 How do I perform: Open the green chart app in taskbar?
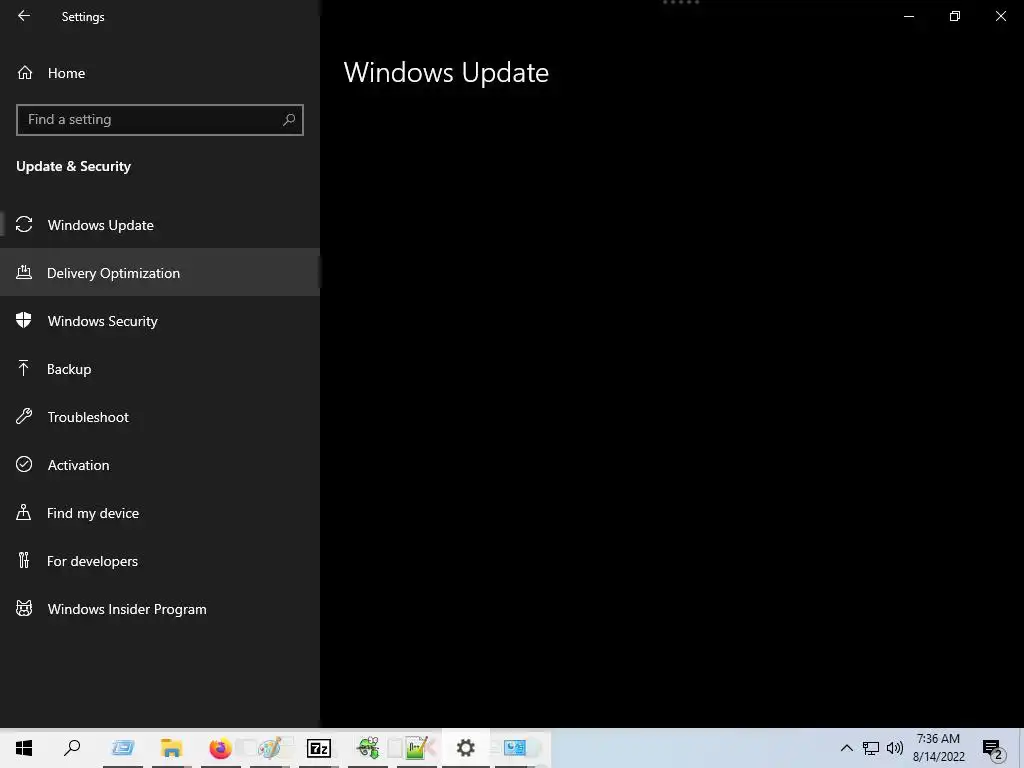[417, 748]
